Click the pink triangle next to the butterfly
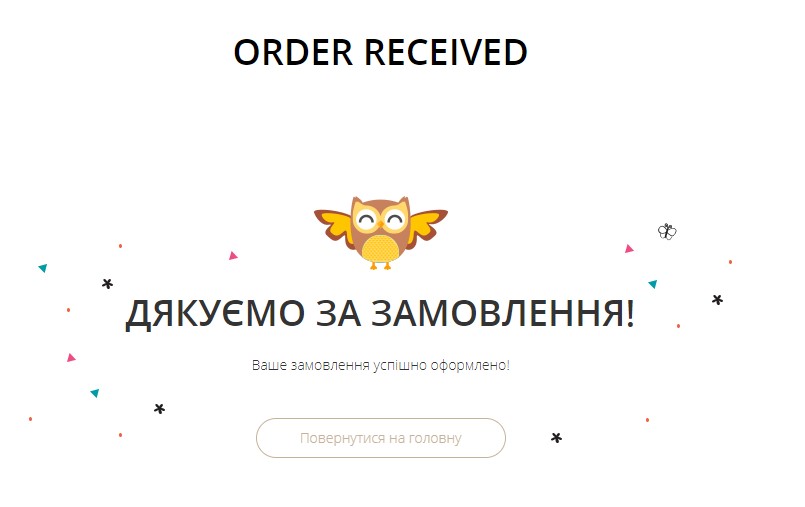The width and height of the screenshot is (805, 507). click(x=629, y=249)
